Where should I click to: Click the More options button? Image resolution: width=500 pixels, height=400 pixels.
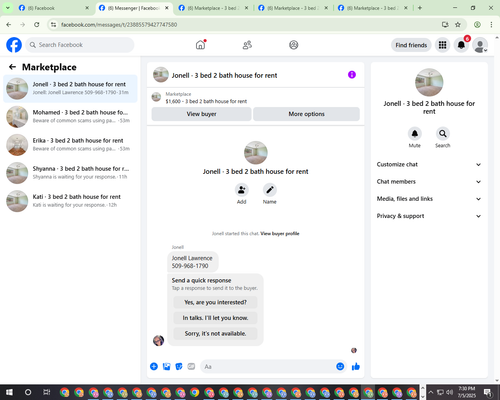[306, 114]
